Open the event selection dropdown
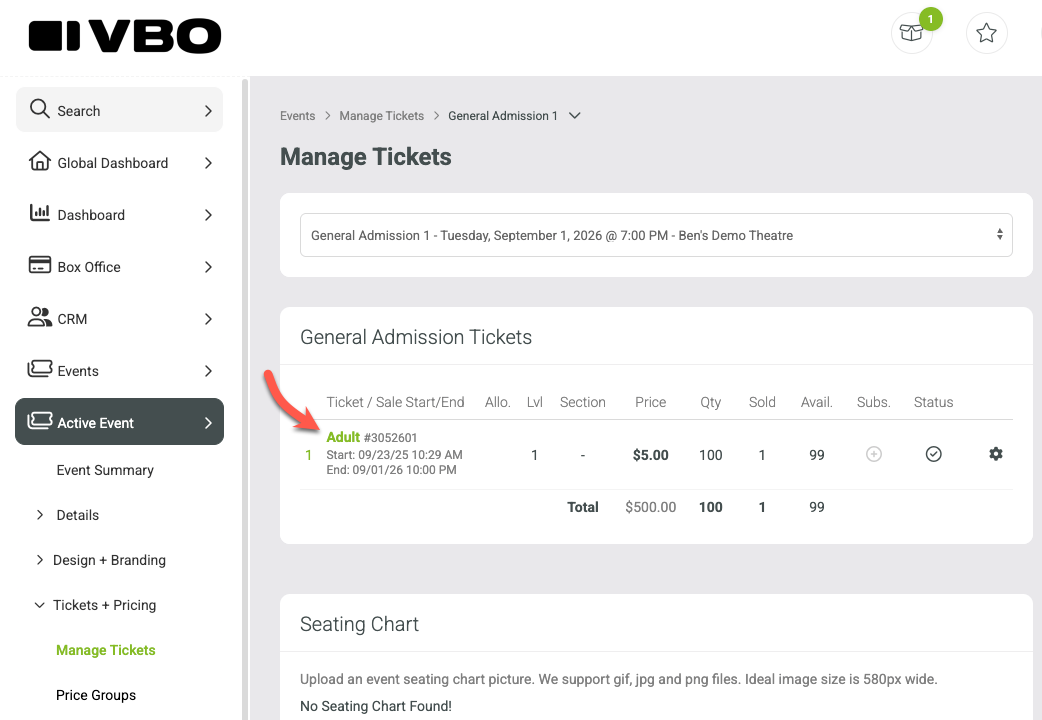Image resolution: width=1042 pixels, height=720 pixels. (x=656, y=235)
